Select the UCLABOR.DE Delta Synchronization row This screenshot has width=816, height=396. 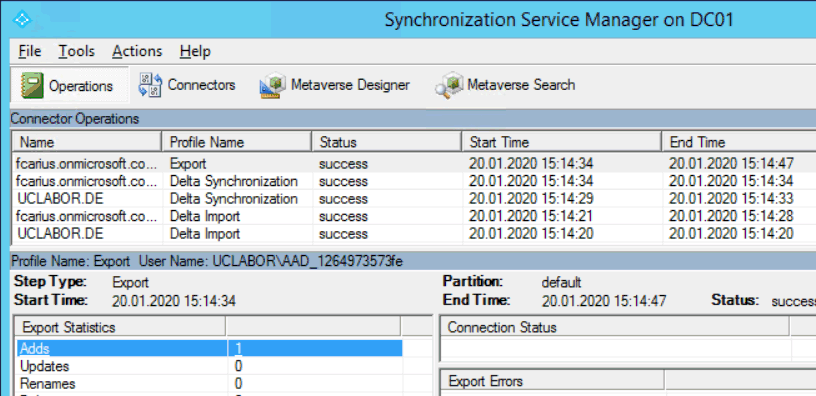point(414,199)
